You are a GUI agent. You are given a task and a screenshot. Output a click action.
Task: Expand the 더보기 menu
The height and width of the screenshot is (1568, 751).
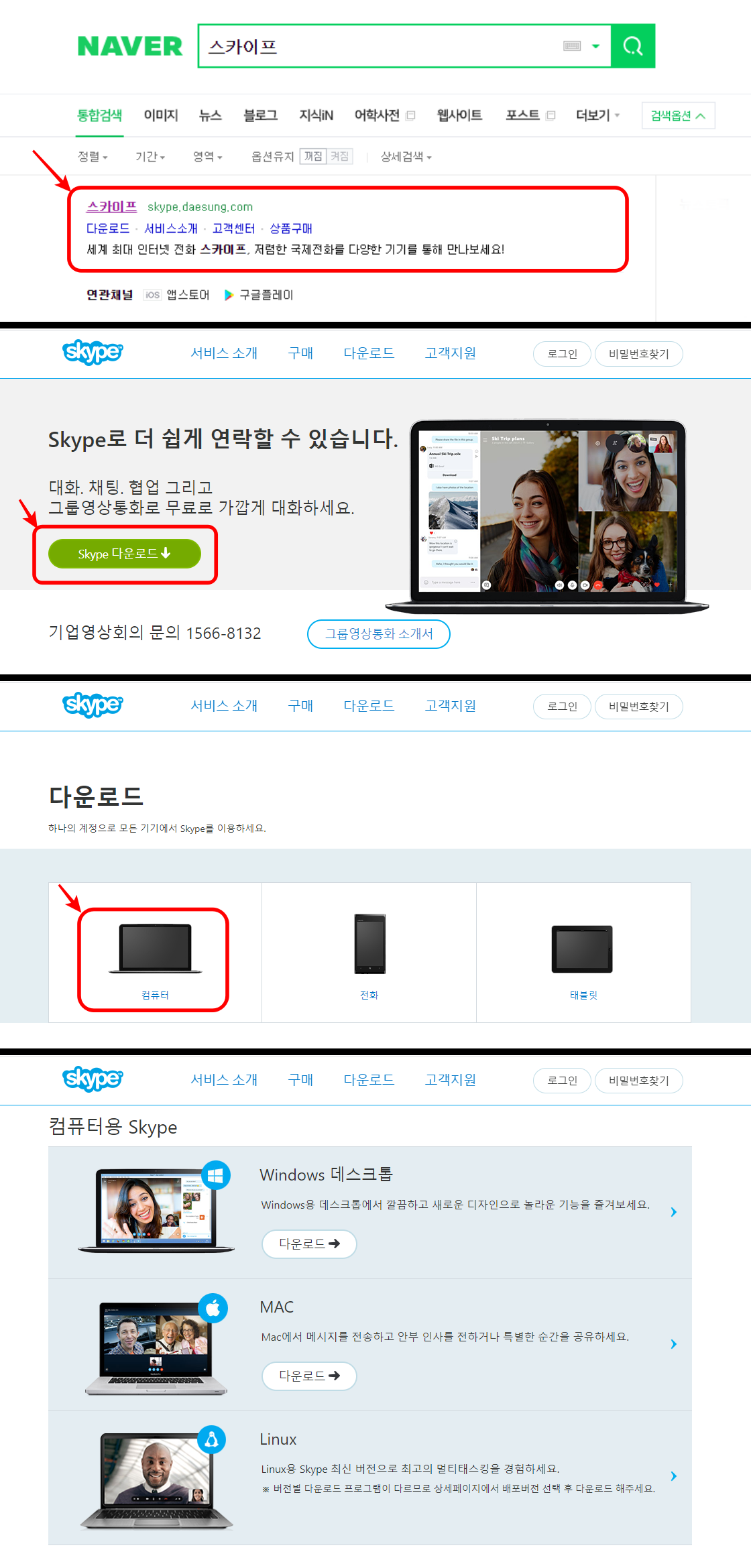pos(597,115)
